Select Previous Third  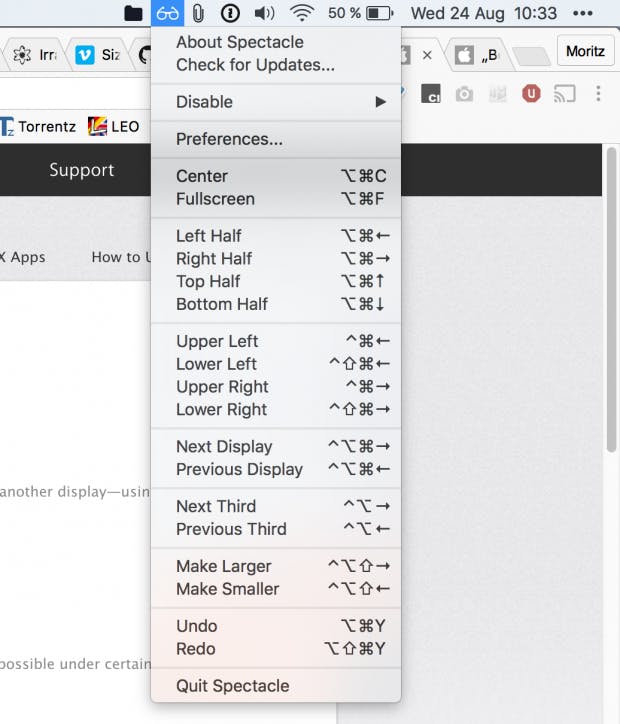coord(276,529)
